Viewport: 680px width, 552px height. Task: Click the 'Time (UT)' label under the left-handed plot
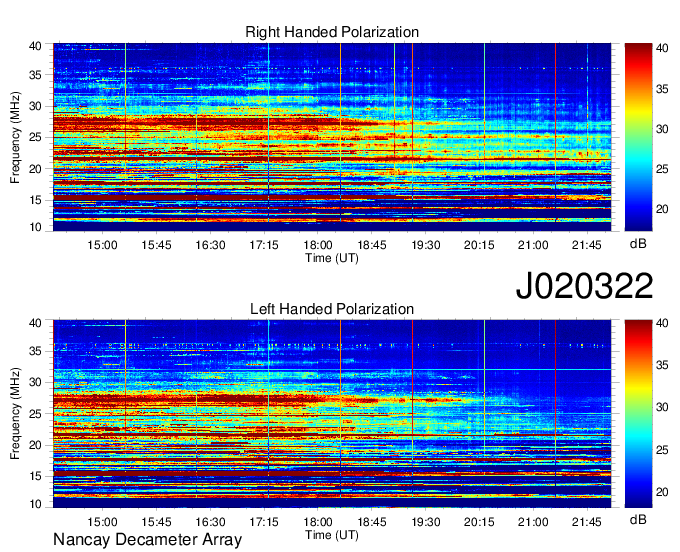point(332,535)
